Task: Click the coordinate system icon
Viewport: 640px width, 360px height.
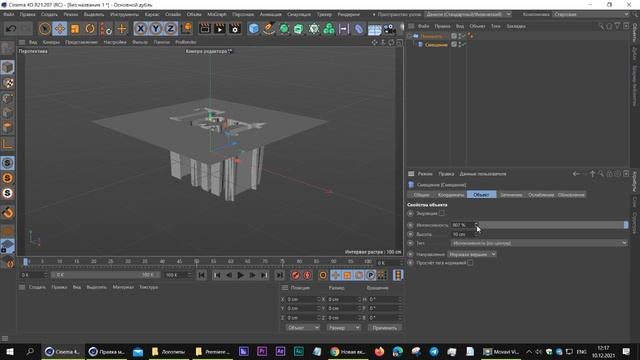Action: pyautogui.click(x=186, y=29)
